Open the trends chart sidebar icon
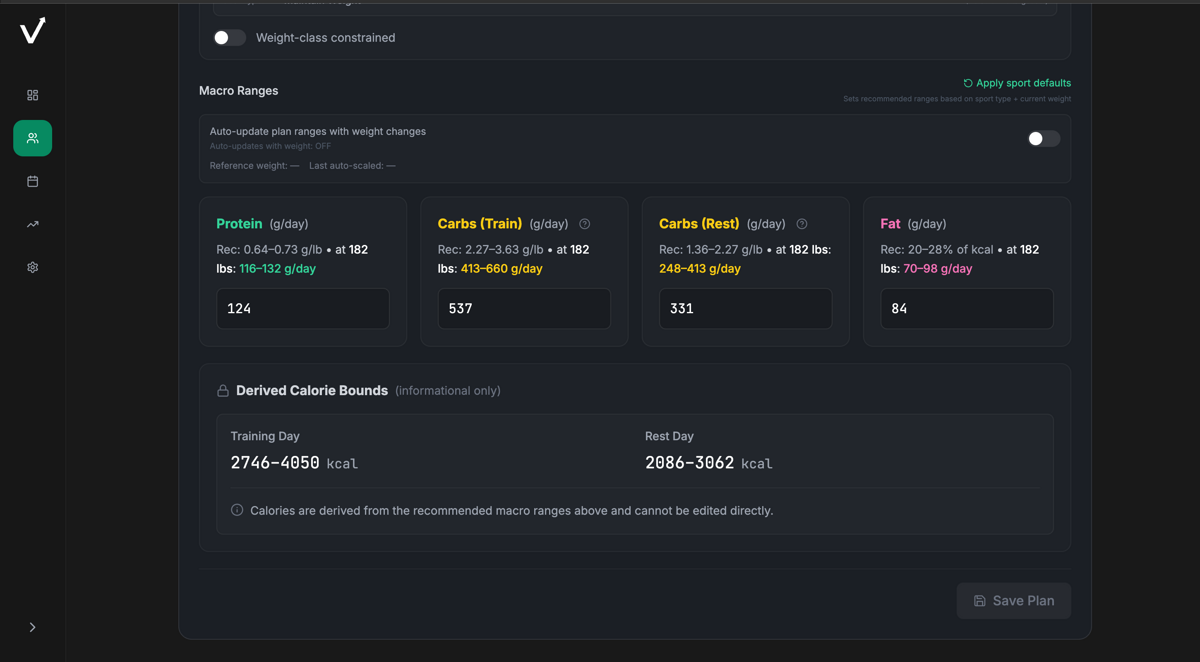This screenshot has width=1200, height=662. (32, 224)
